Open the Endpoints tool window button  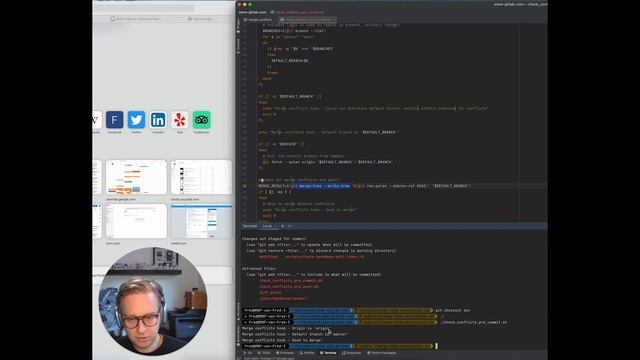tap(351, 353)
